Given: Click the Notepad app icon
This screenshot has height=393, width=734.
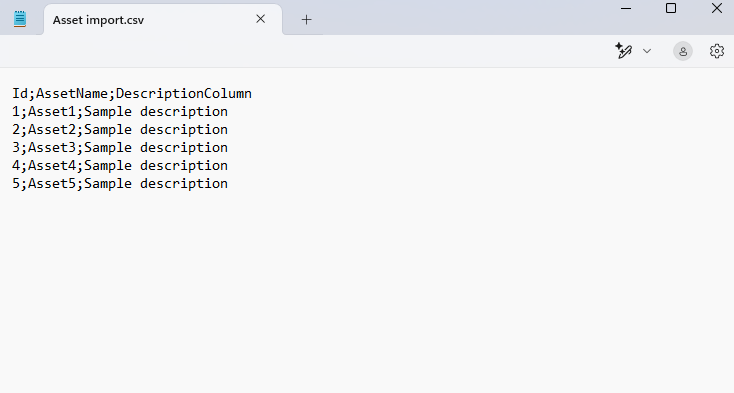Looking at the screenshot, I should (x=20, y=19).
